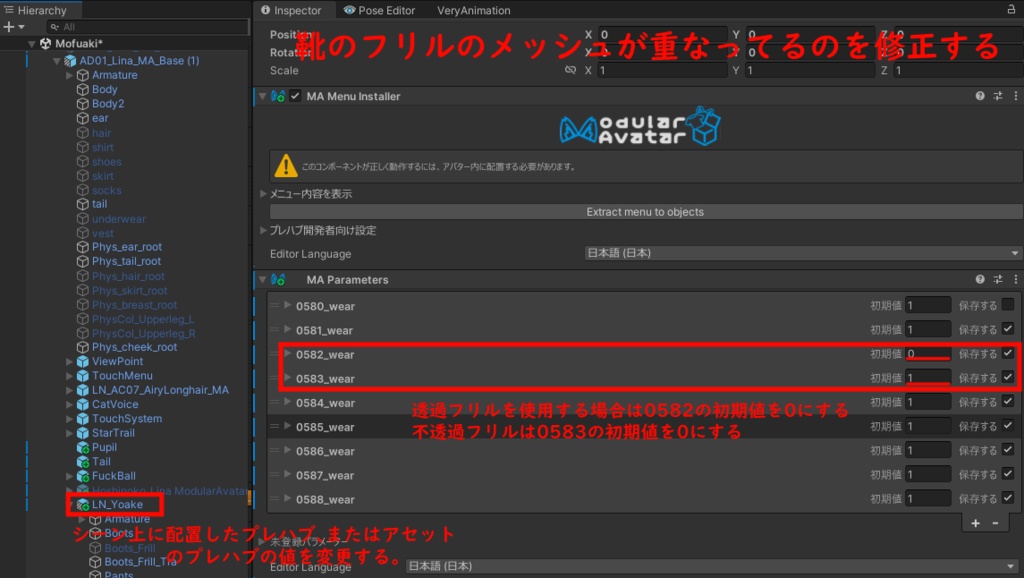Click the hierarchy add (+) dropdown button

tap(14, 27)
